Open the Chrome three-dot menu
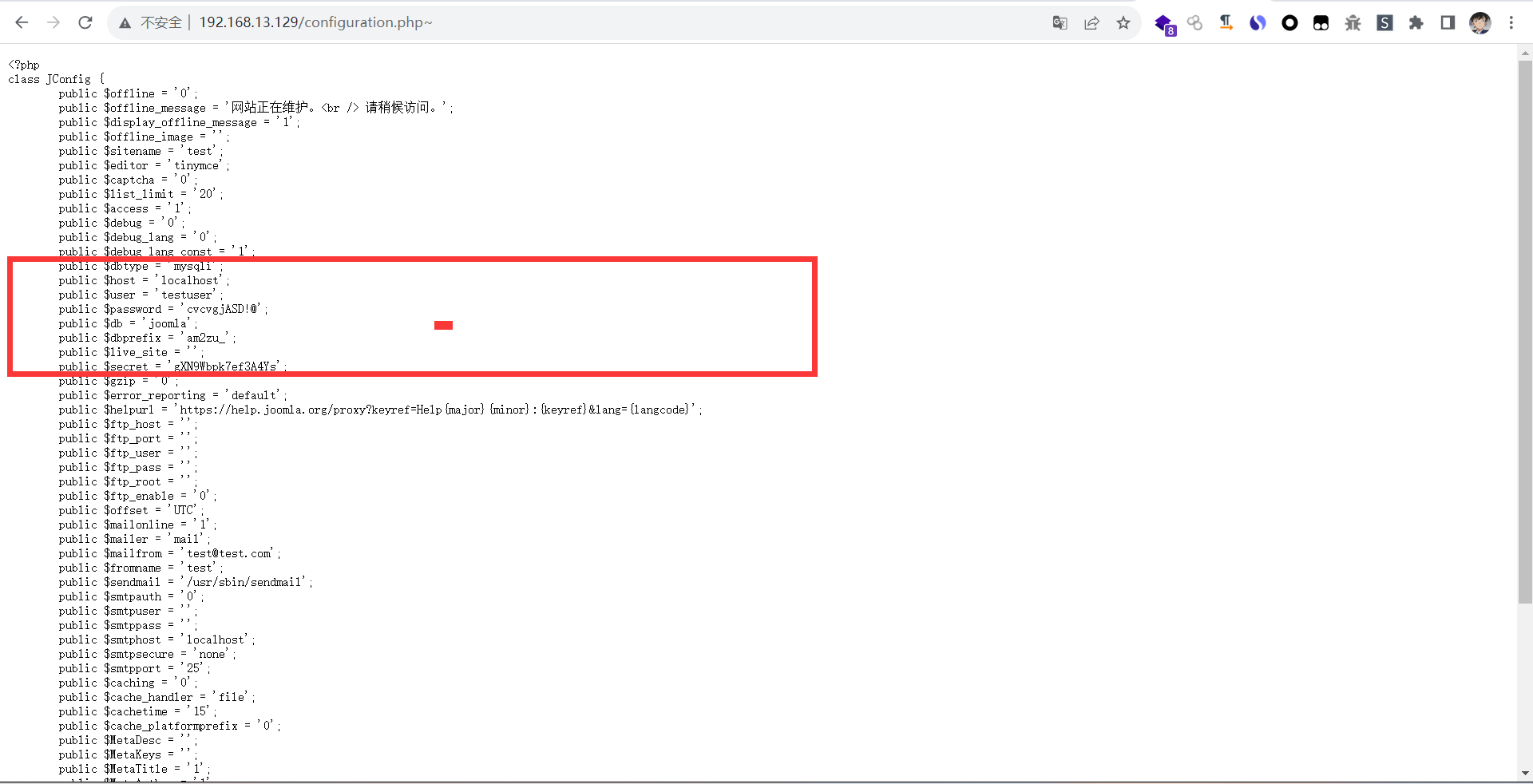The height and width of the screenshot is (784, 1533). pyautogui.click(x=1511, y=23)
